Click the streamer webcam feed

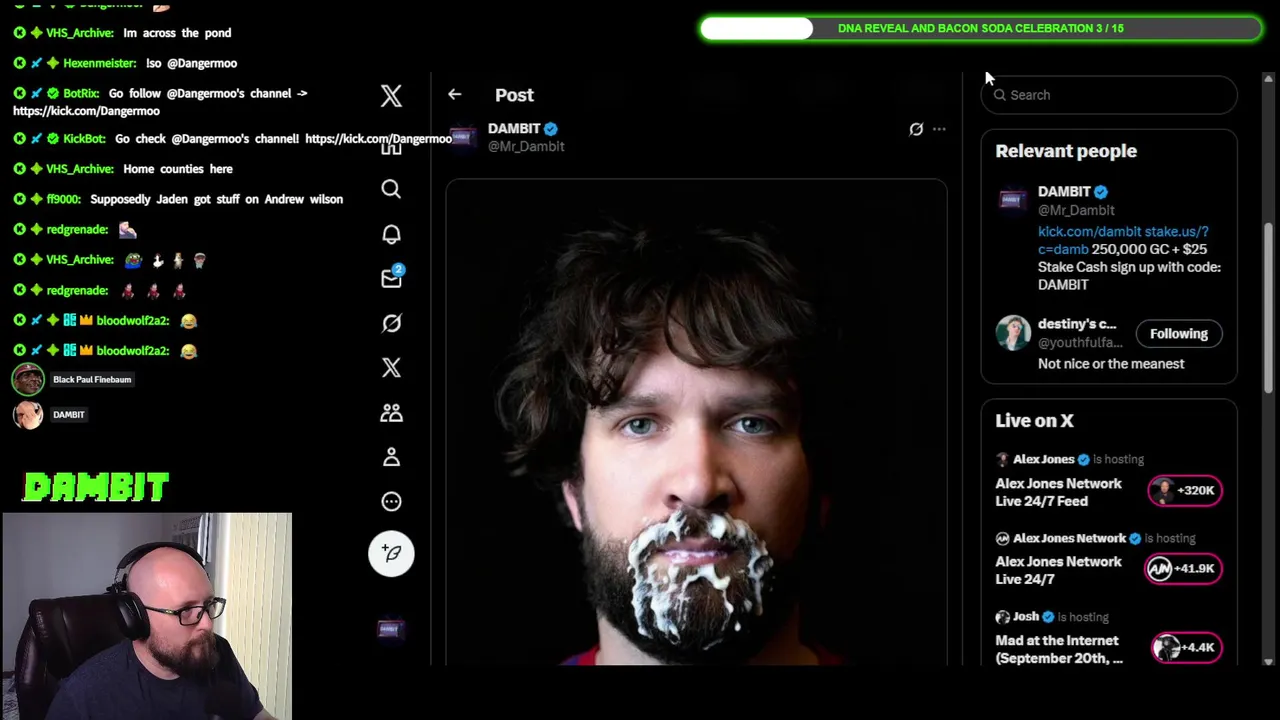[x=147, y=616]
